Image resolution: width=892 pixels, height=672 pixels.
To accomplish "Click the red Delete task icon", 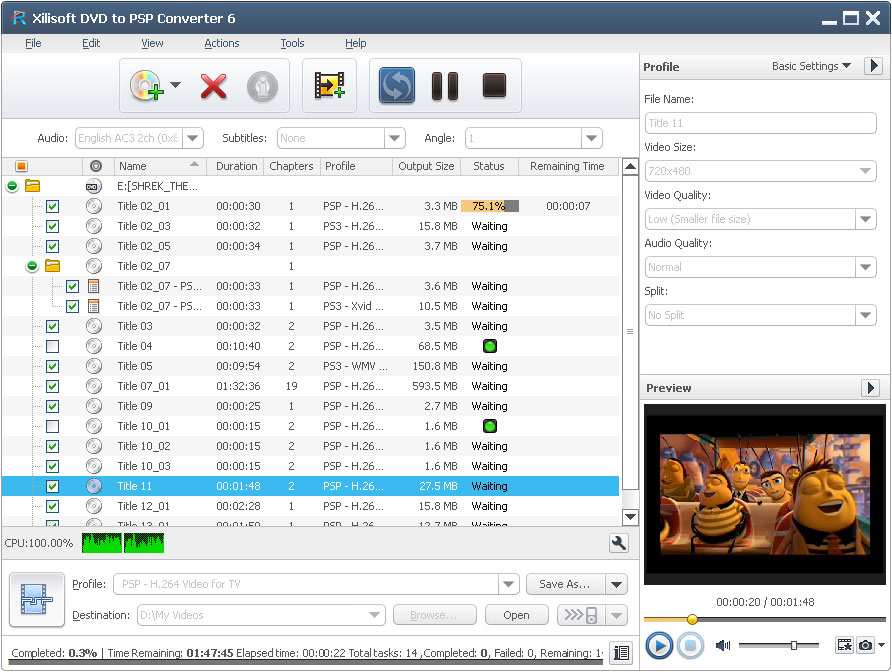I will [x=213, y=86].
